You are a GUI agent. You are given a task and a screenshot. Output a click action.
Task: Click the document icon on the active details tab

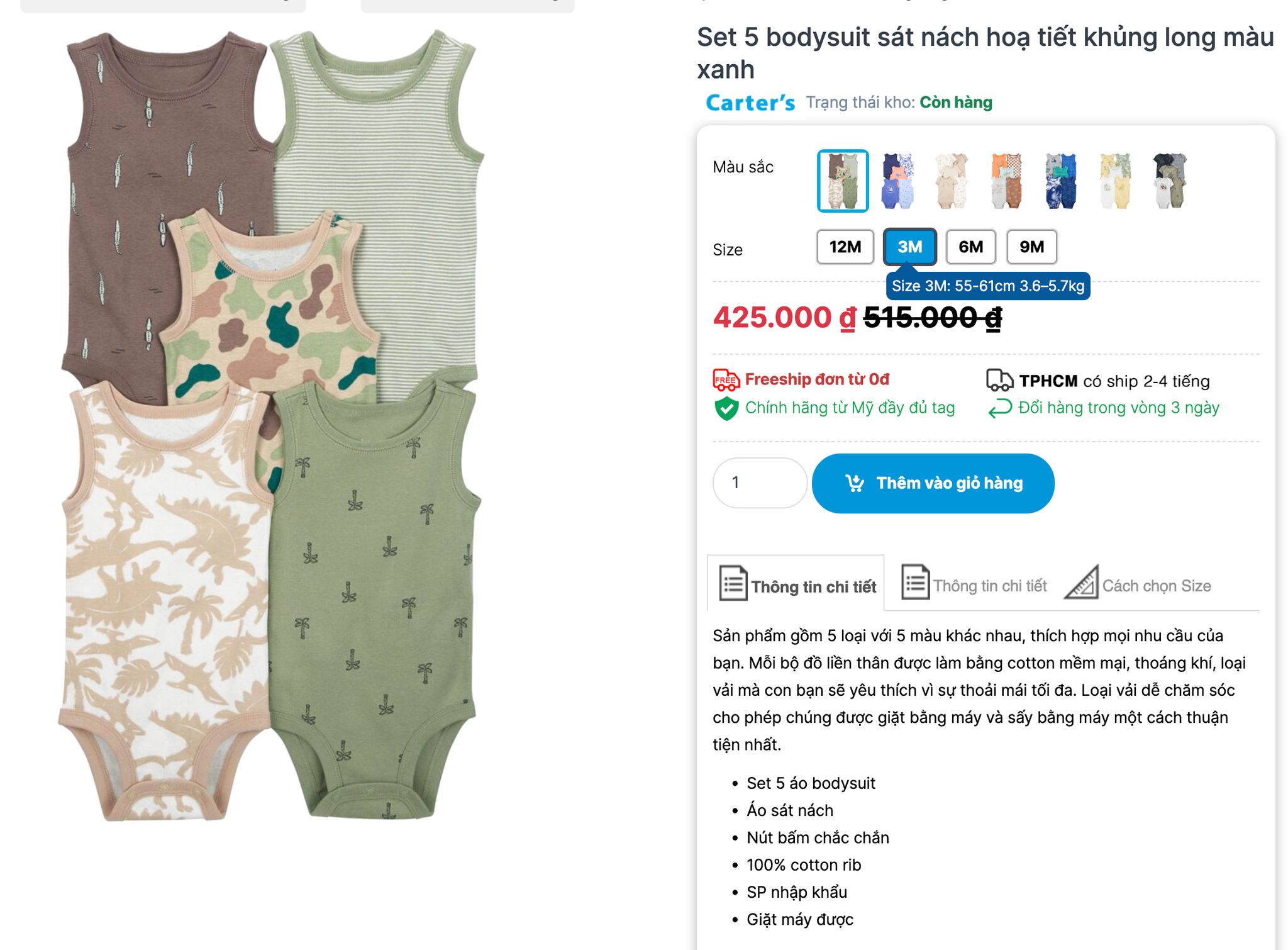tap(733, 583)
